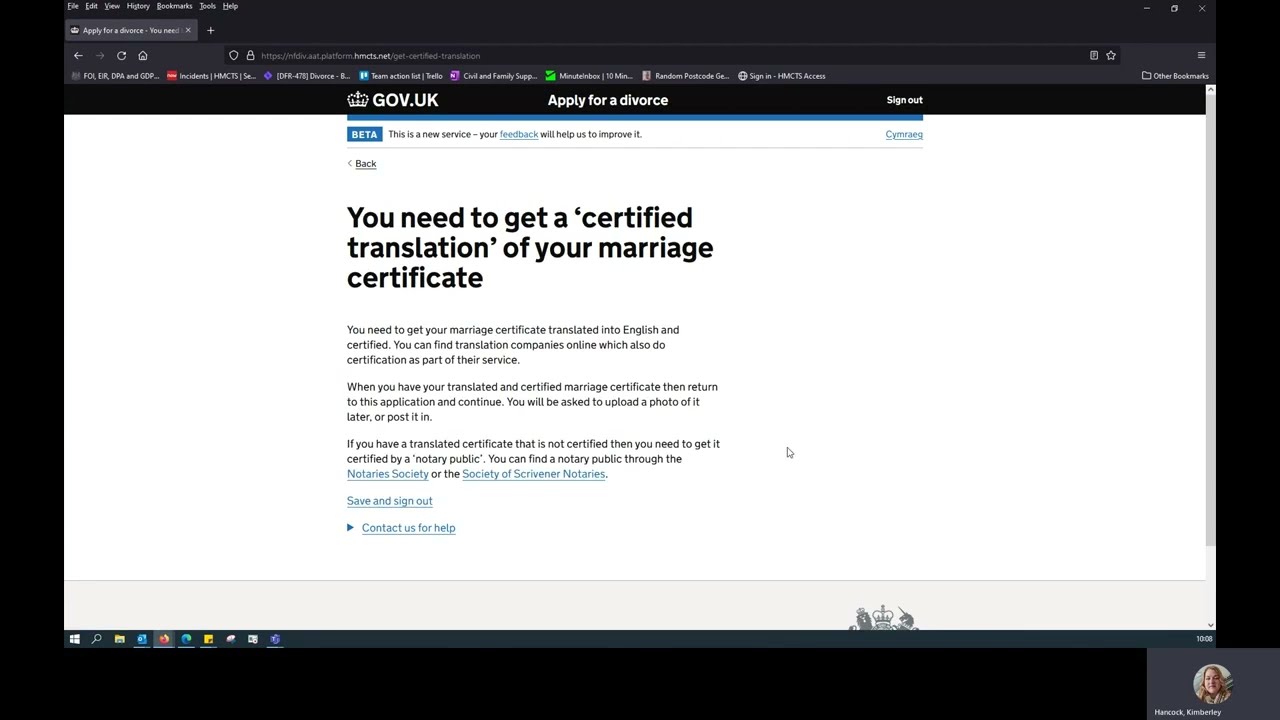
Task: Open a new browser tab
Action: pyautogui.click(x=210, y=30)
